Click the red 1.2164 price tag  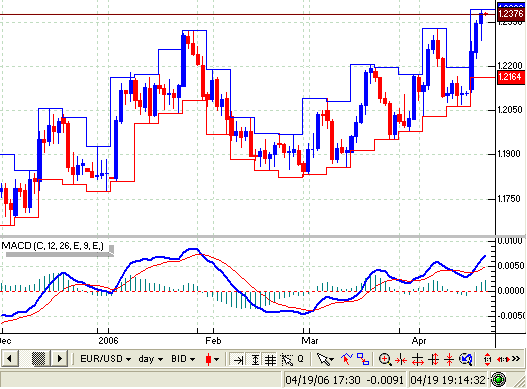coord(510,77)
